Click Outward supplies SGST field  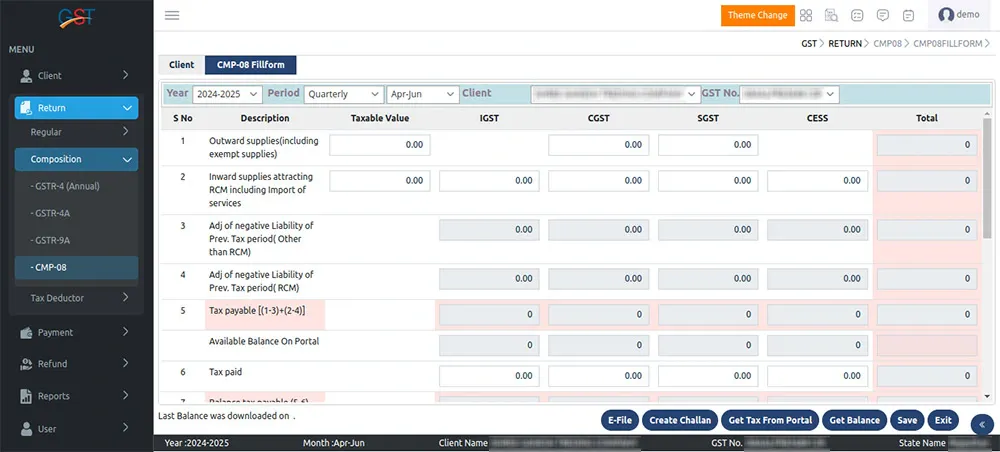[x=708, y=145]
